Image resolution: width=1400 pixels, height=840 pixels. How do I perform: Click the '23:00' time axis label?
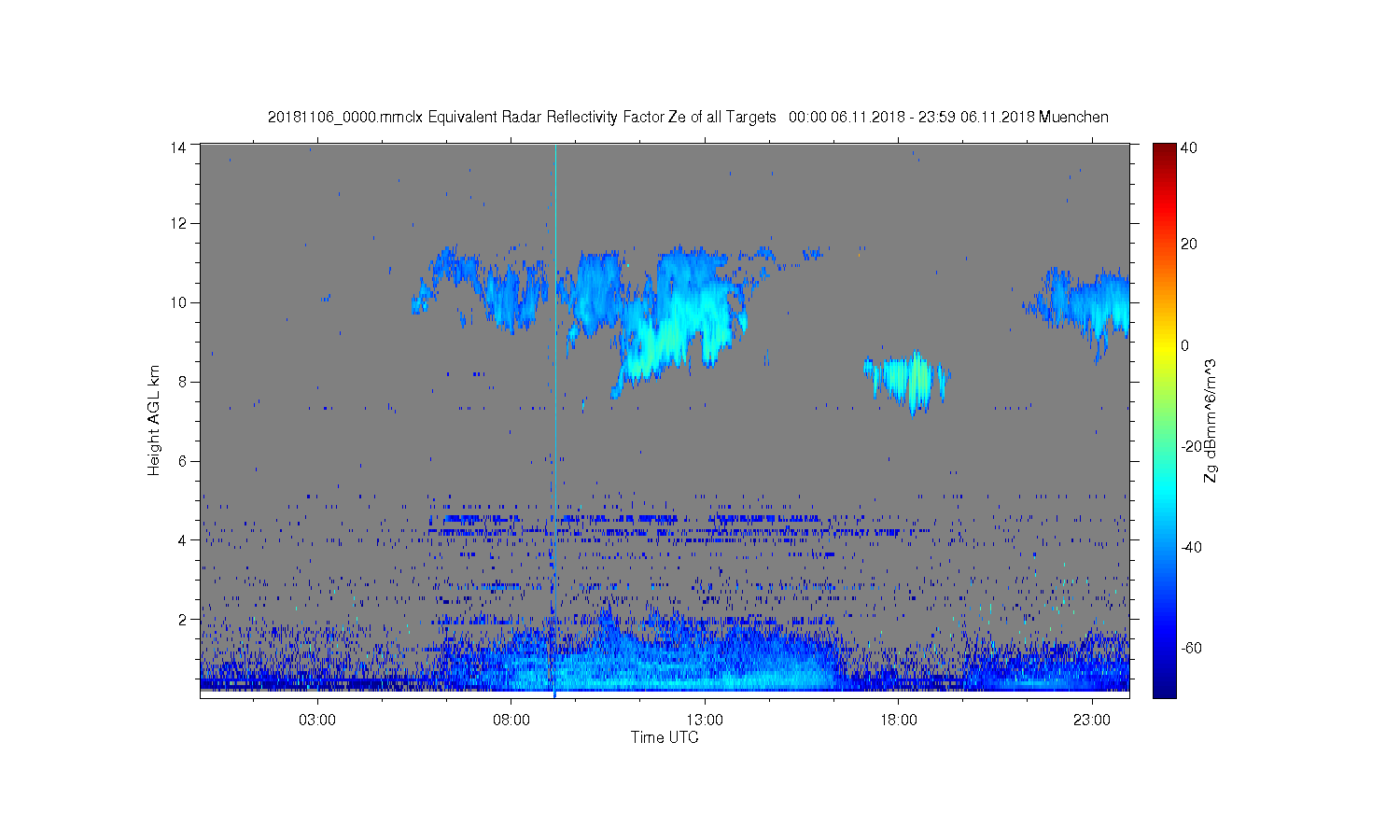coord(1092,721)
